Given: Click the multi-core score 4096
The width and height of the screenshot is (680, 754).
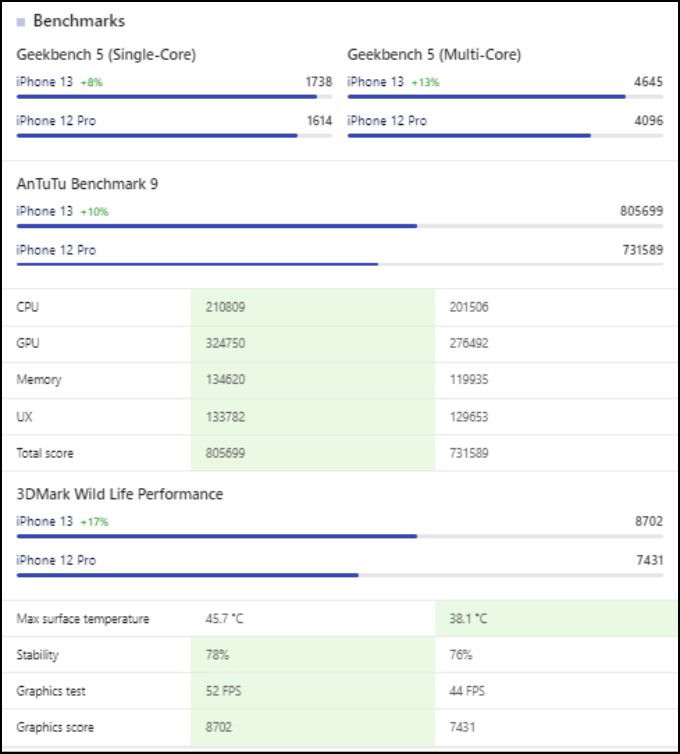Looking at the screenshot, I should [x=648, y=121].
